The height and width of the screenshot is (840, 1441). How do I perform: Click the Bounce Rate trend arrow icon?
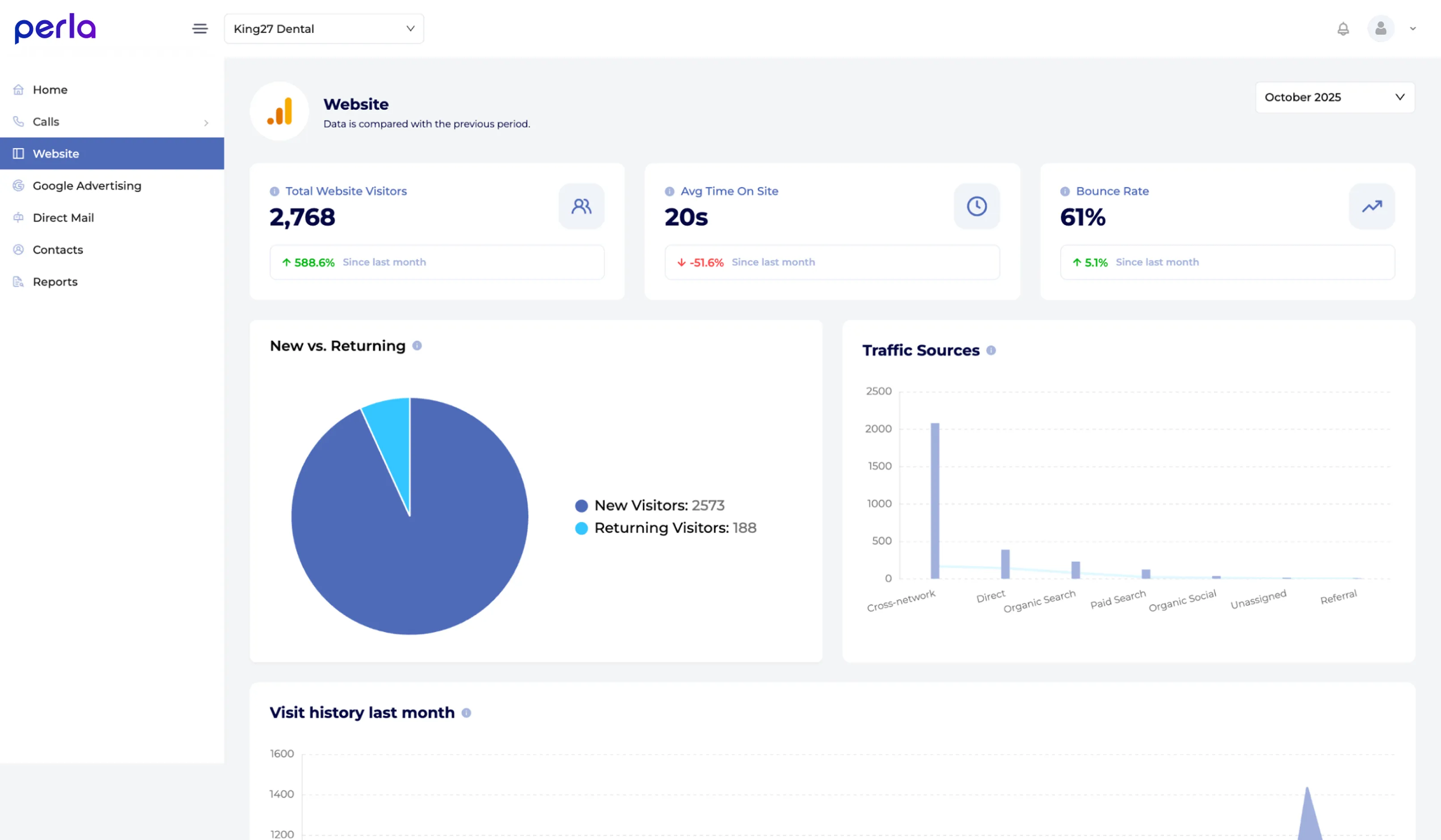point(1371,206)
